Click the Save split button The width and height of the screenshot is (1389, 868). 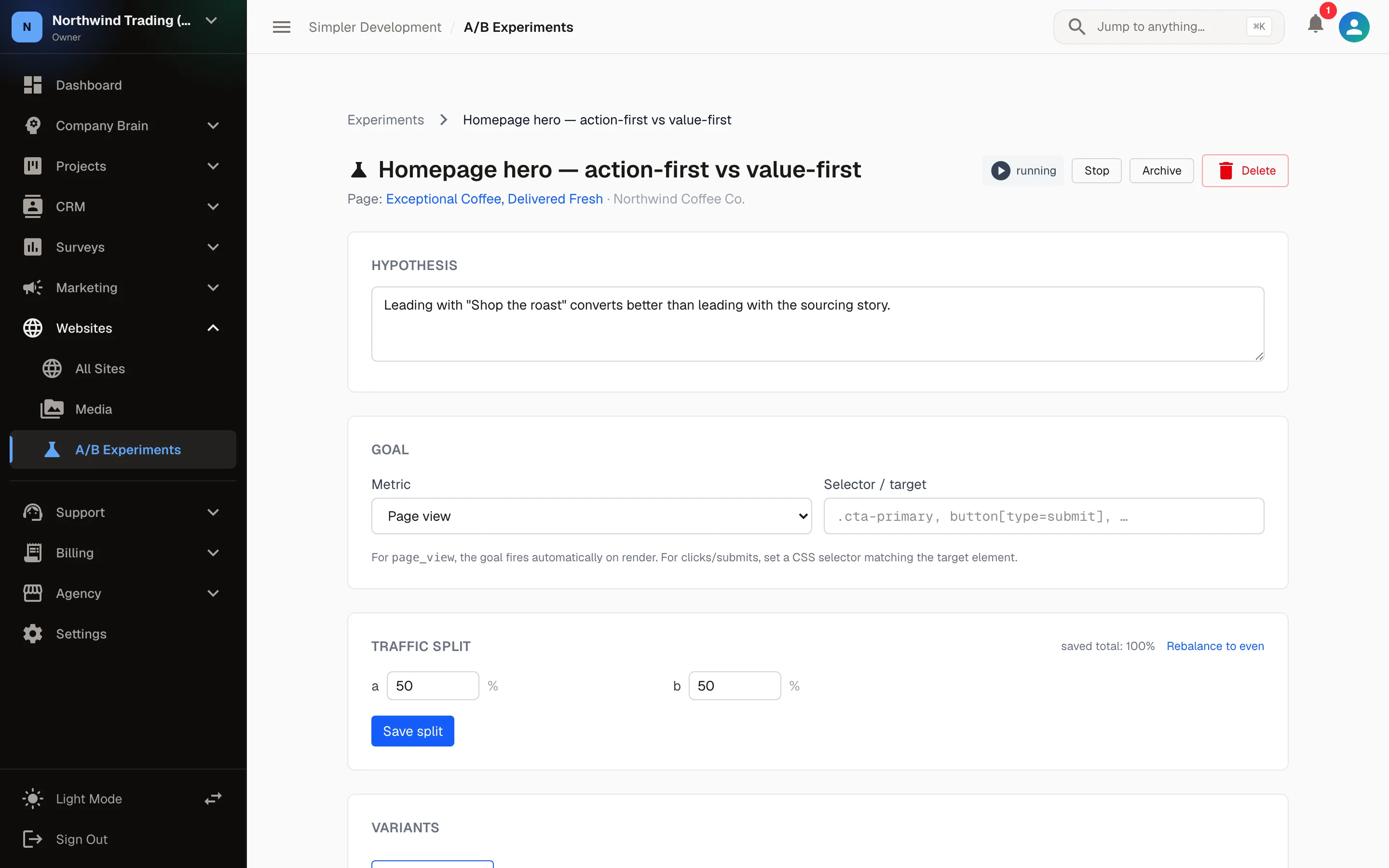point(413,731)
